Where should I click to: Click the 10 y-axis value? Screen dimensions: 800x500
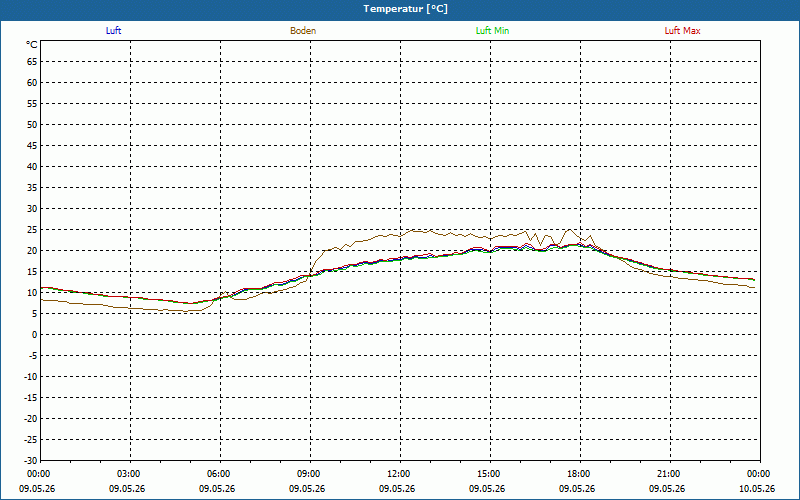[x=32, y=293]
